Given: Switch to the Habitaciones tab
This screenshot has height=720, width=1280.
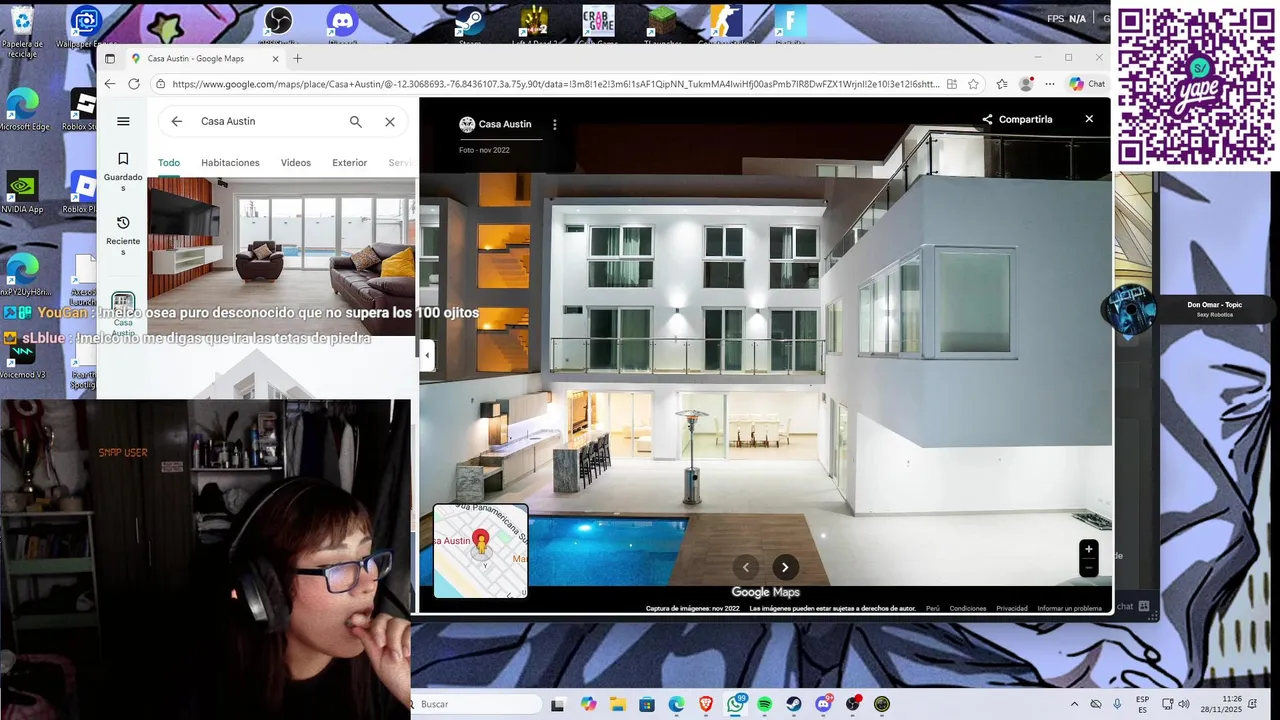Looking at the screenshot, I should [230, 162].
